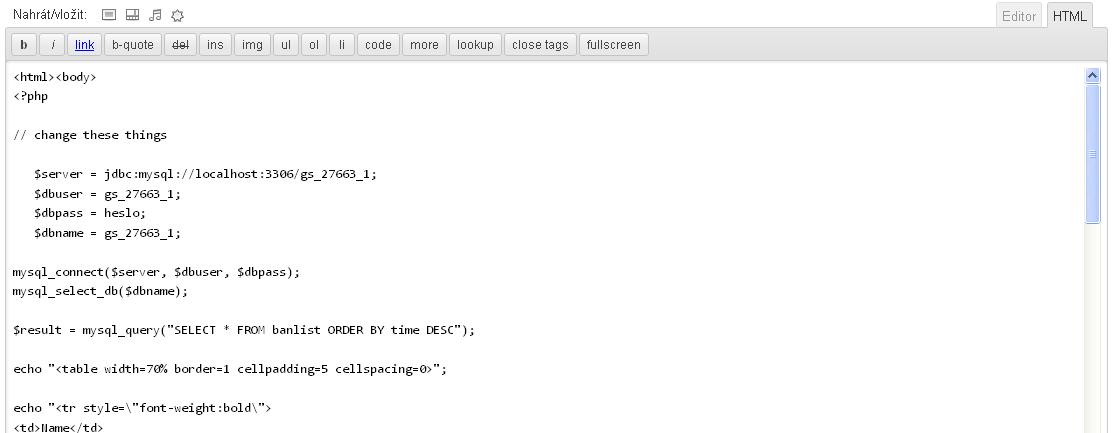This screenshot has width=1114, height=433.
Task: Click the add media star icon
Action: point(178,15)
